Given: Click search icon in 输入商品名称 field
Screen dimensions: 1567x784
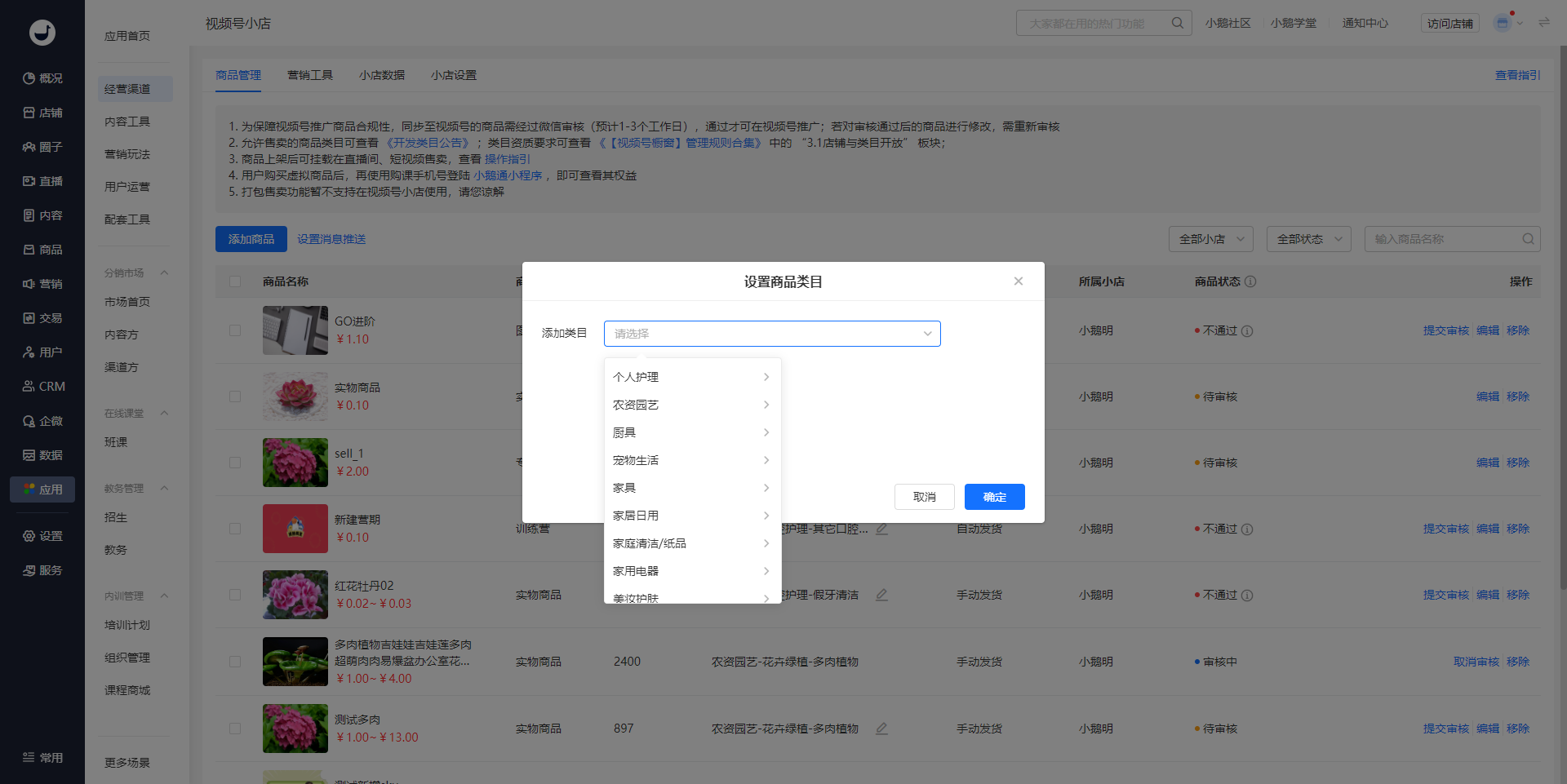Looking at the screenshot, I should point(1528,239).
